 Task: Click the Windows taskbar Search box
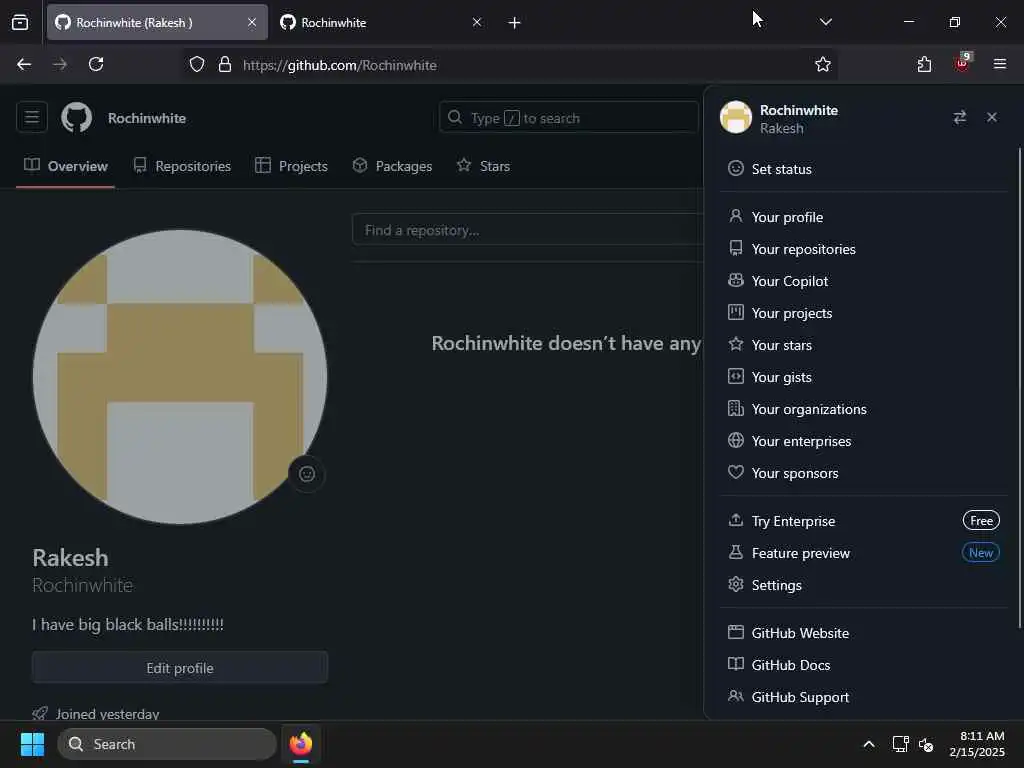[167, 744]
